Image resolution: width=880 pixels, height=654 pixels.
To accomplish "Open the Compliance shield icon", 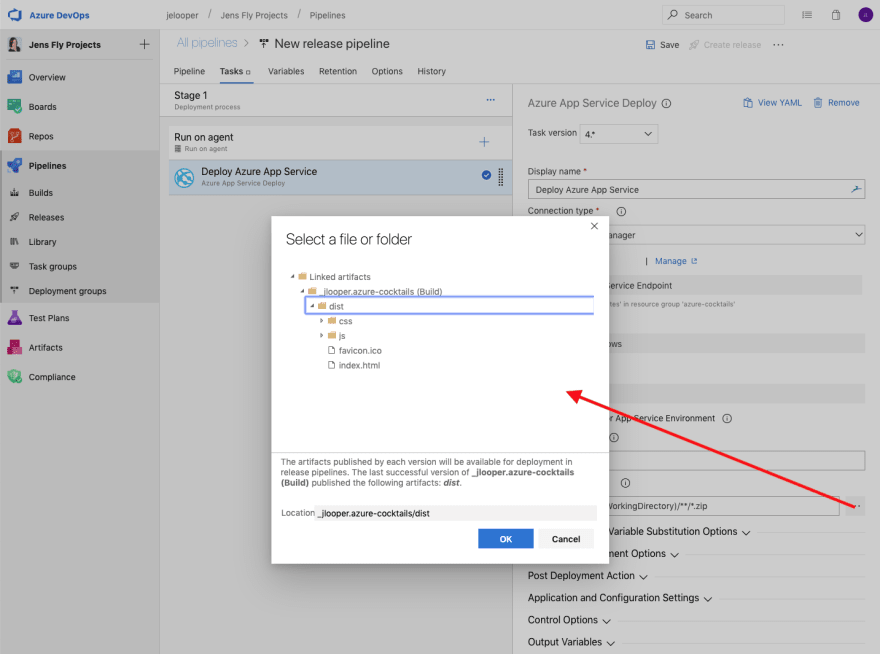I will point(15,377).
